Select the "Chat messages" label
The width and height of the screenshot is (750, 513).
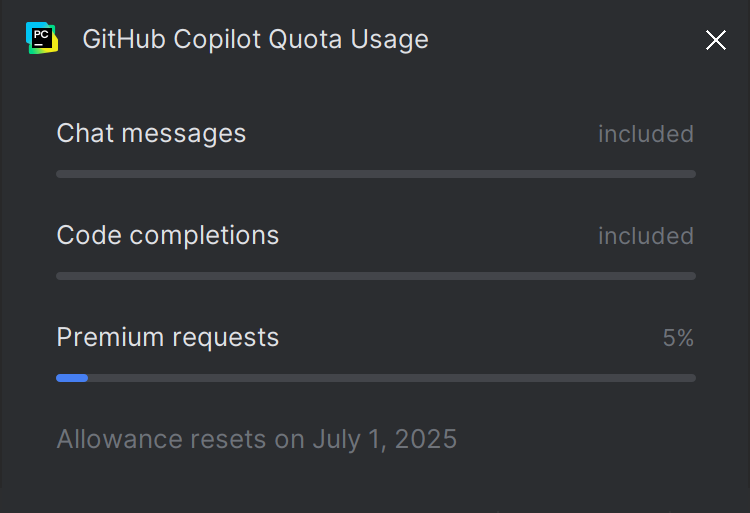click(x=151, y=133)
